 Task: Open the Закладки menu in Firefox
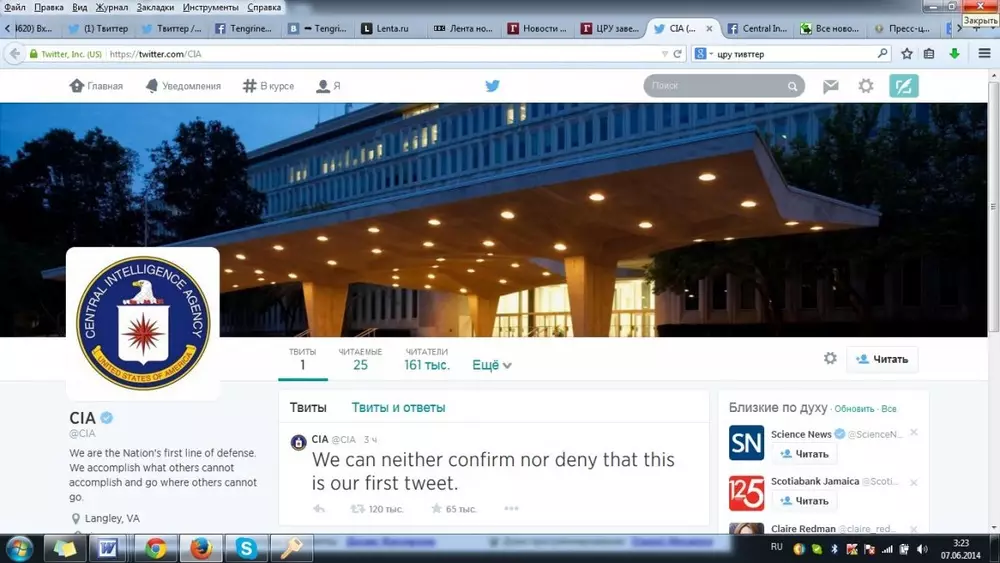click(155, 7)
